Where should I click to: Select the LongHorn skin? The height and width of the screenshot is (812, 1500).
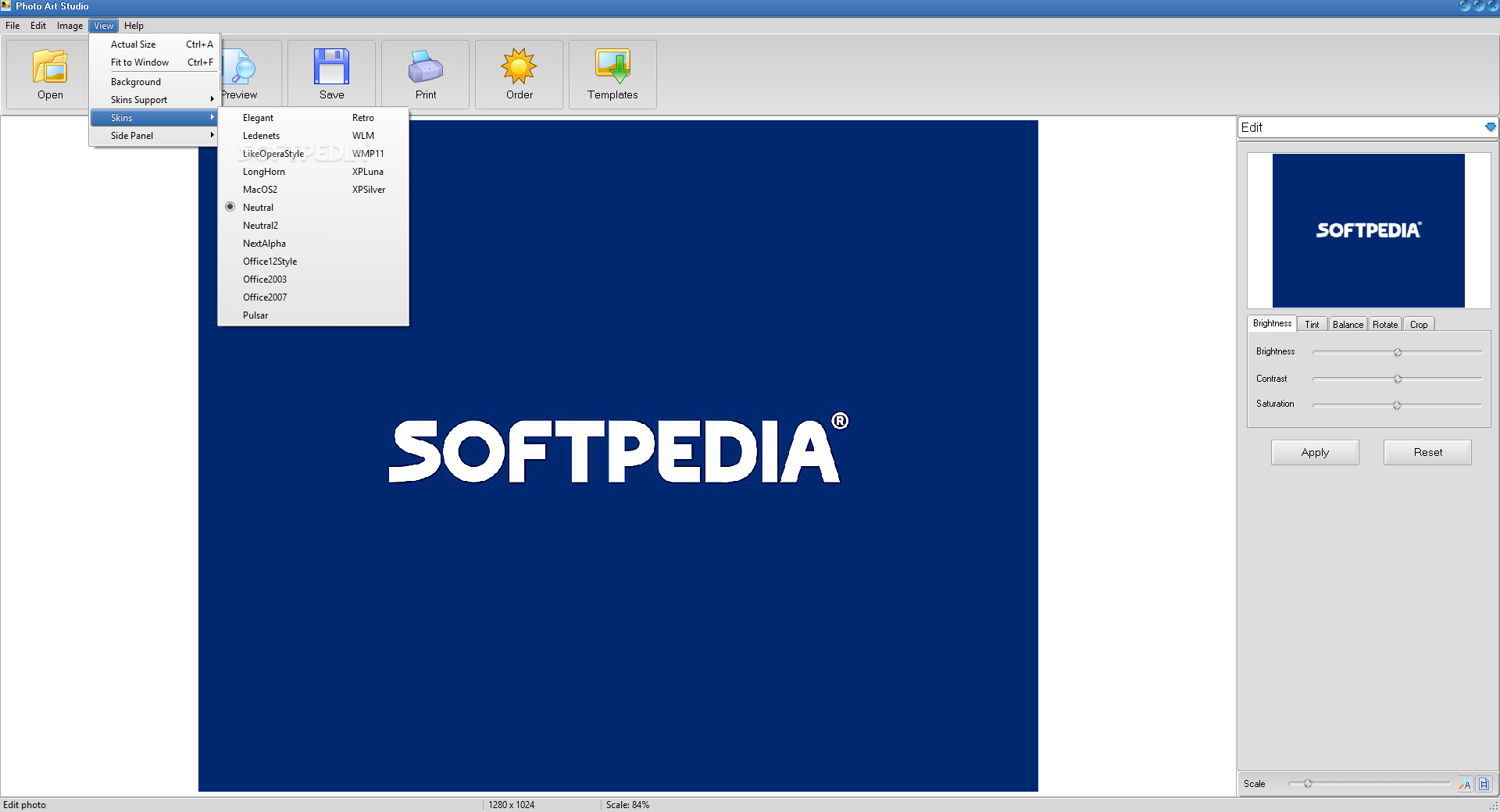click(263, 171)
